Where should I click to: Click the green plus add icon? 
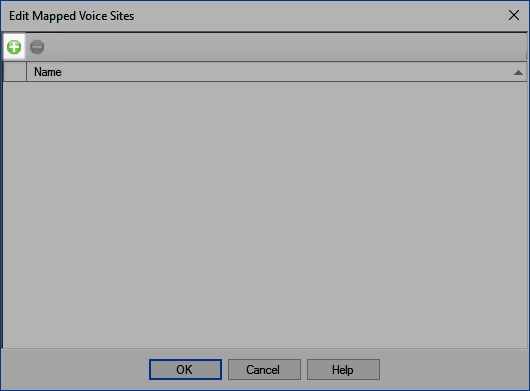click(x=14, y=47)
